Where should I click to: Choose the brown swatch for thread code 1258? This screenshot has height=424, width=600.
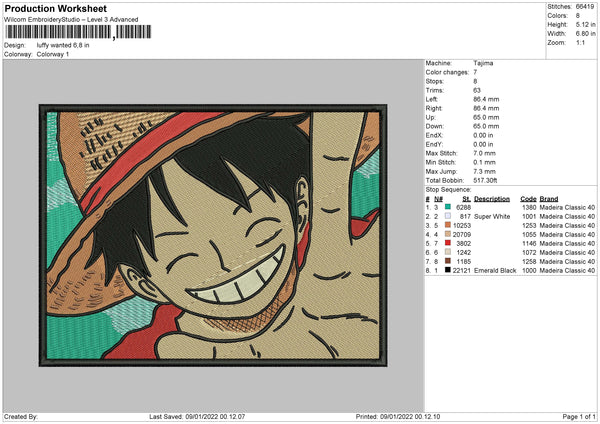pos(448,261)
